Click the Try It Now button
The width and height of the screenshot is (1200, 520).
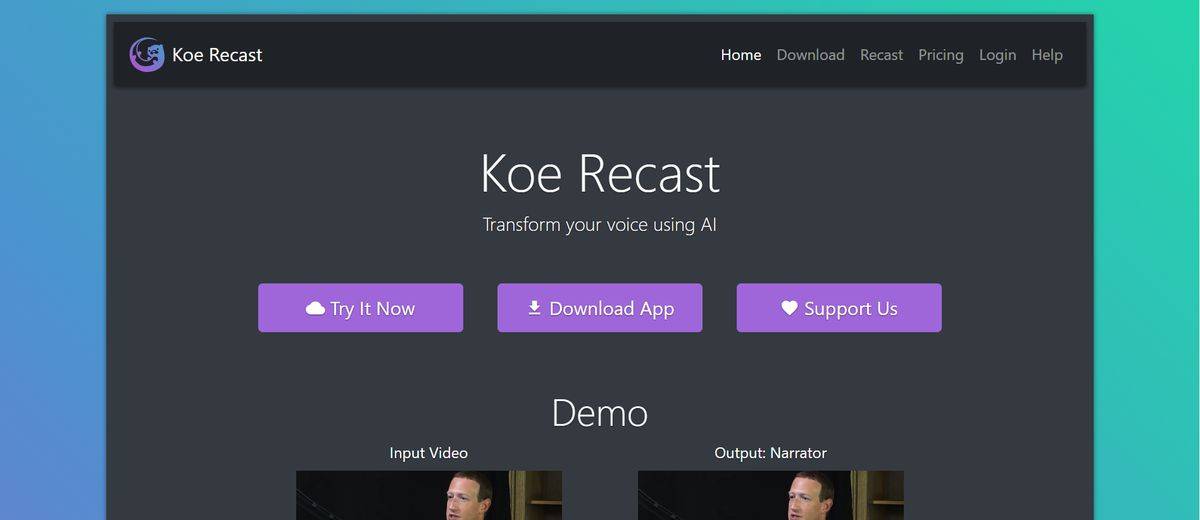tap(361, 308)
